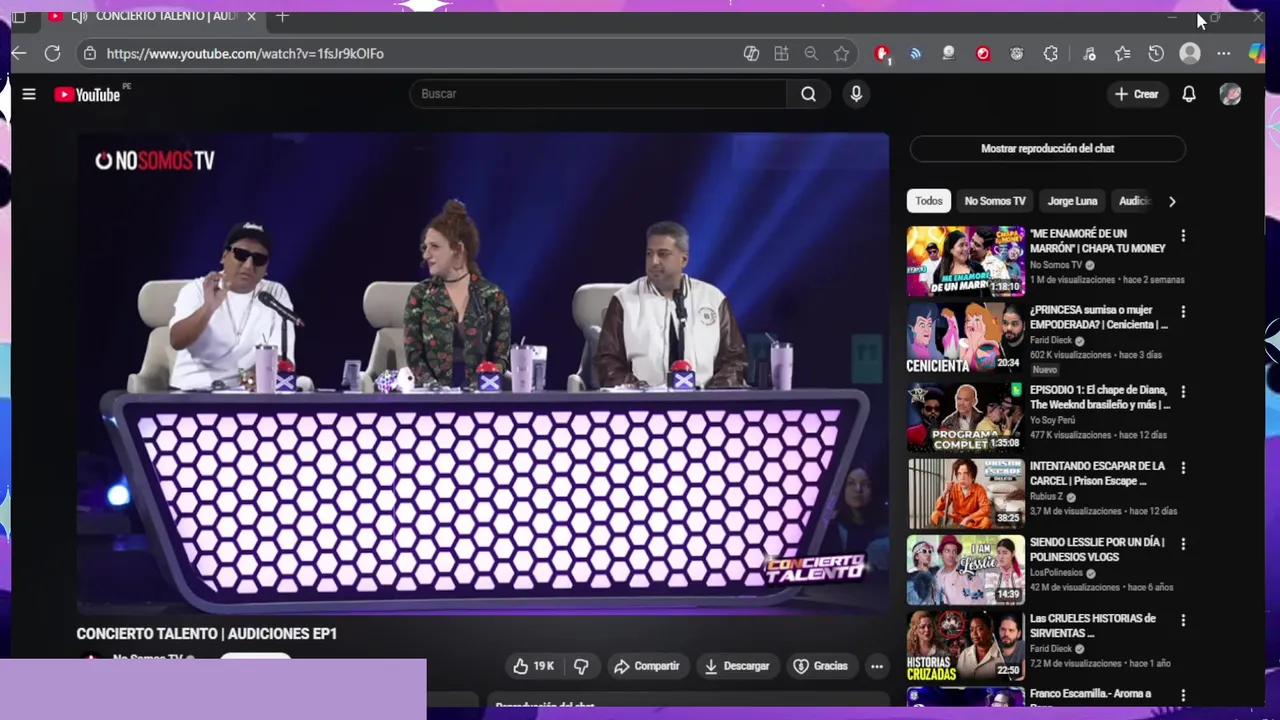Open the browser profile avatar
1280x720 pixels.
click(x=1190, y=54)
